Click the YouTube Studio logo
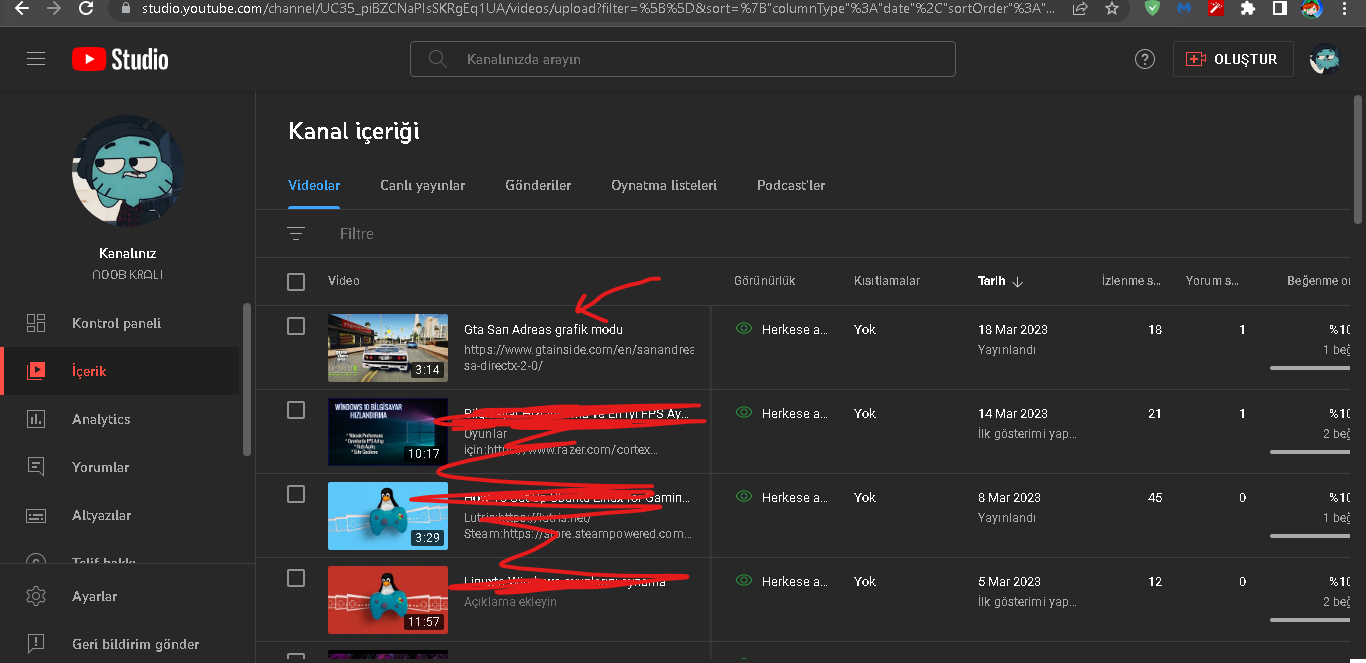The image size is (1366, 663). pyautogui.click(x=120, y=59)
